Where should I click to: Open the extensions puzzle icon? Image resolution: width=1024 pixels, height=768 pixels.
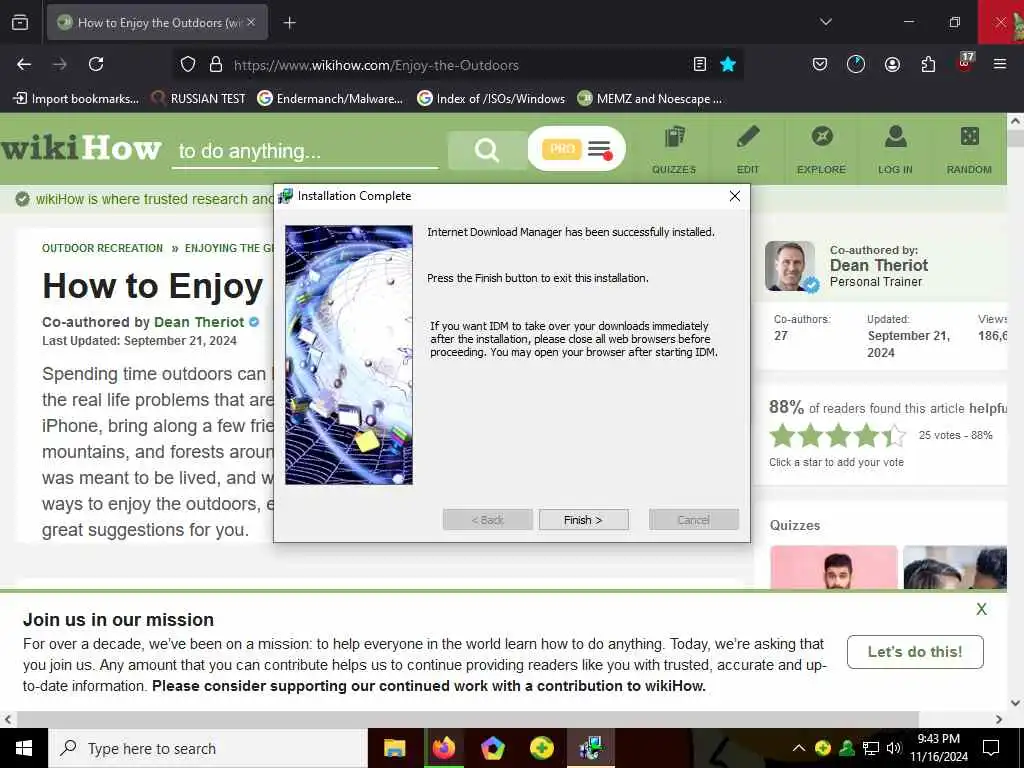928,64
